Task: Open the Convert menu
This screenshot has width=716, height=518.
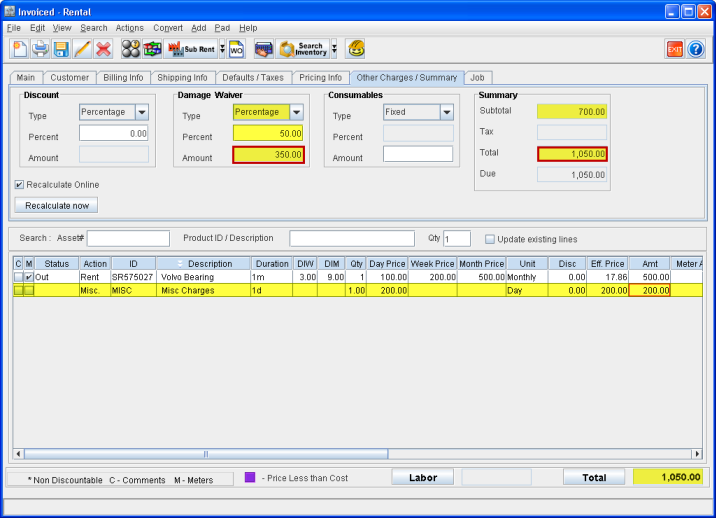Action: tap(168, 28)
